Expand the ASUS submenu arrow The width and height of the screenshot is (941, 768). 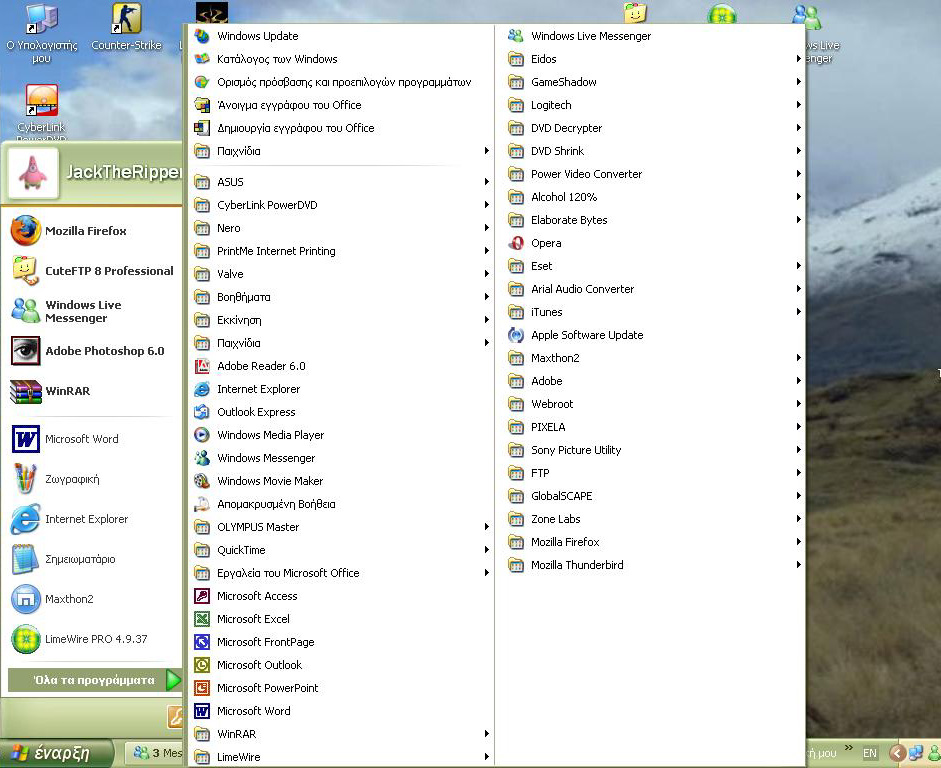[x=487, y=182]
